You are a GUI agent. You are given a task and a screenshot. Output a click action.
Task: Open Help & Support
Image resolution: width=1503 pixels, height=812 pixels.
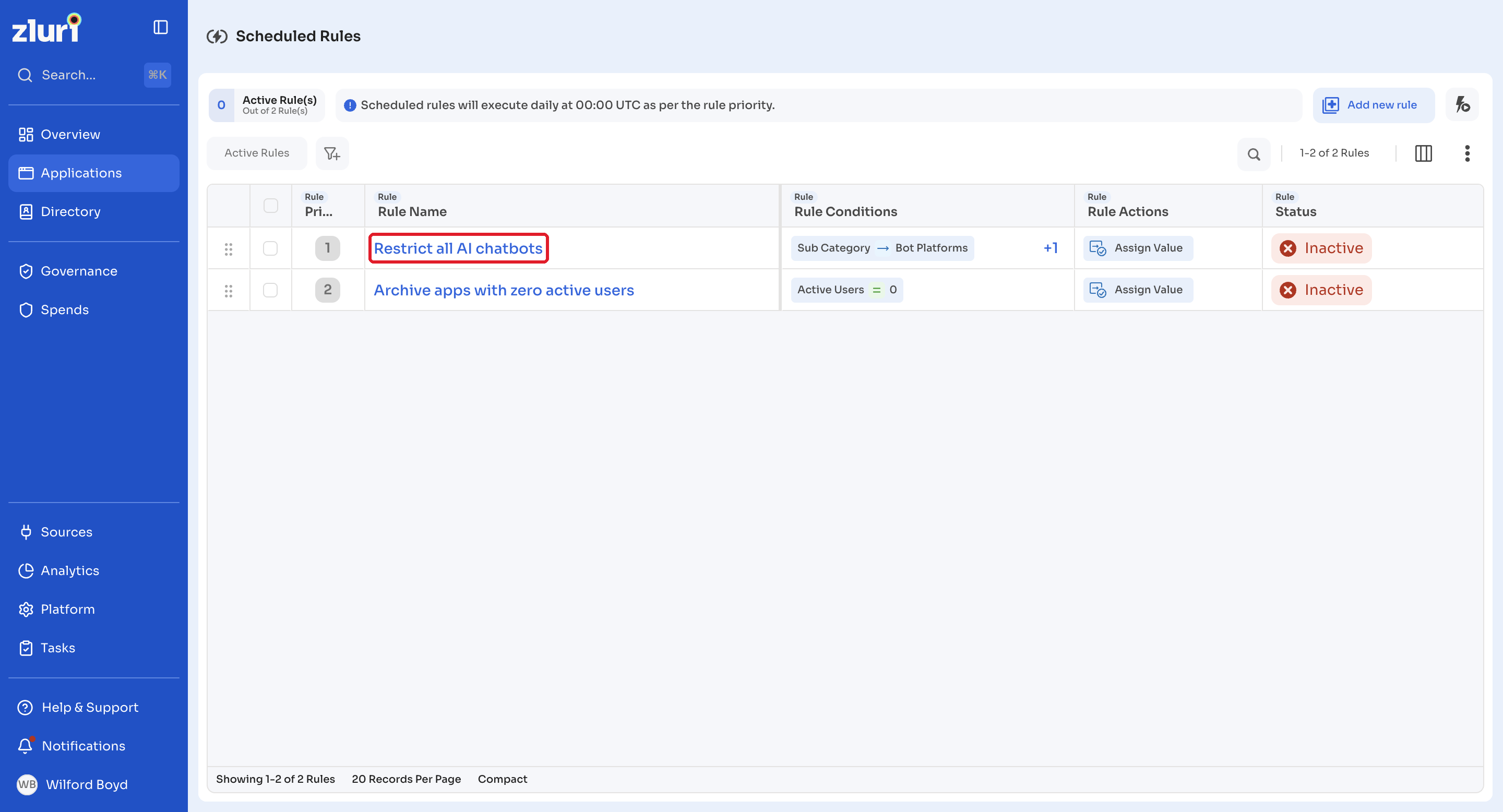(94, 707)
